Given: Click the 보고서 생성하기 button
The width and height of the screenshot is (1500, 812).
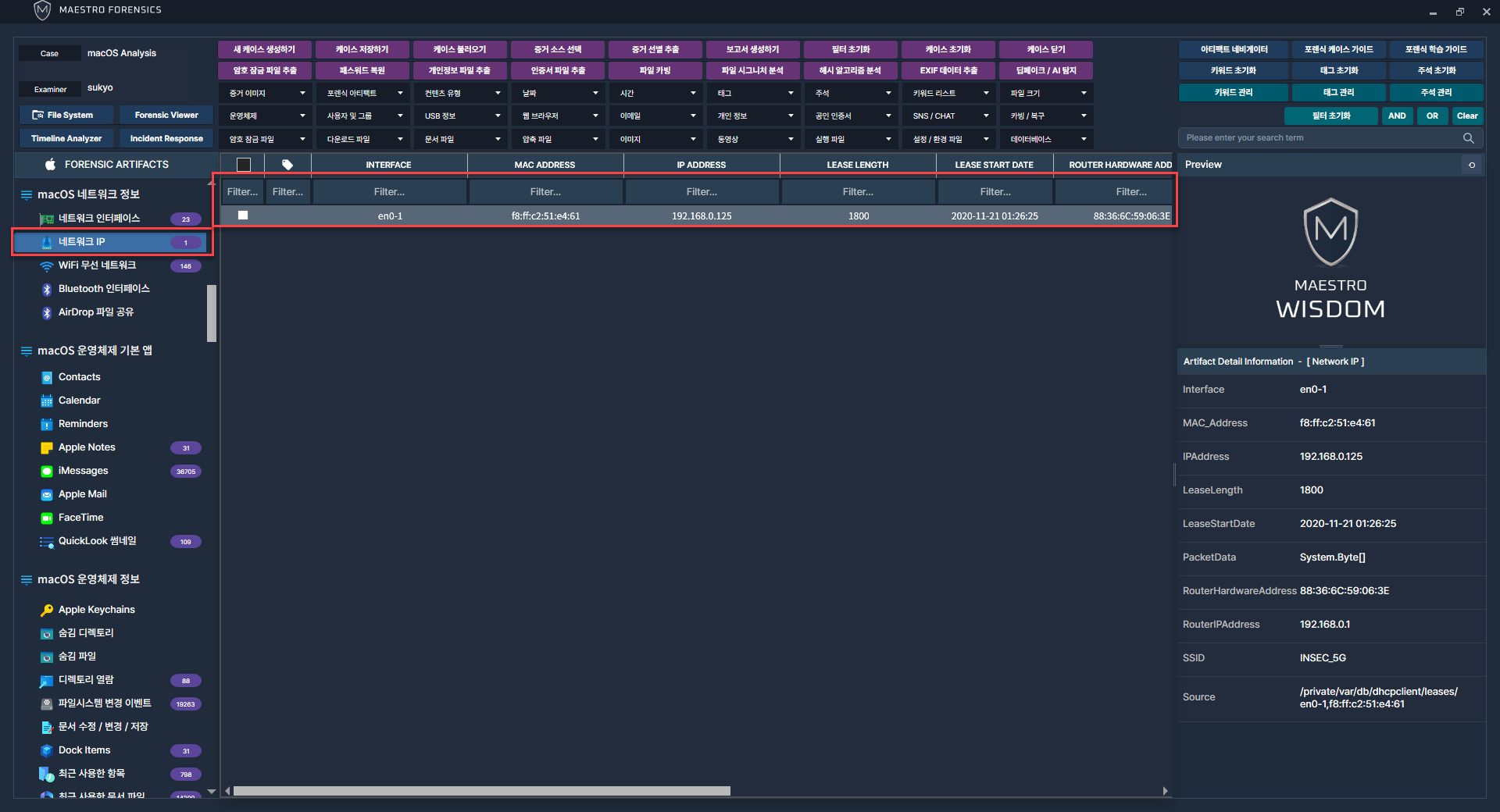Looking at the screenshot, I should coord(752,49).
